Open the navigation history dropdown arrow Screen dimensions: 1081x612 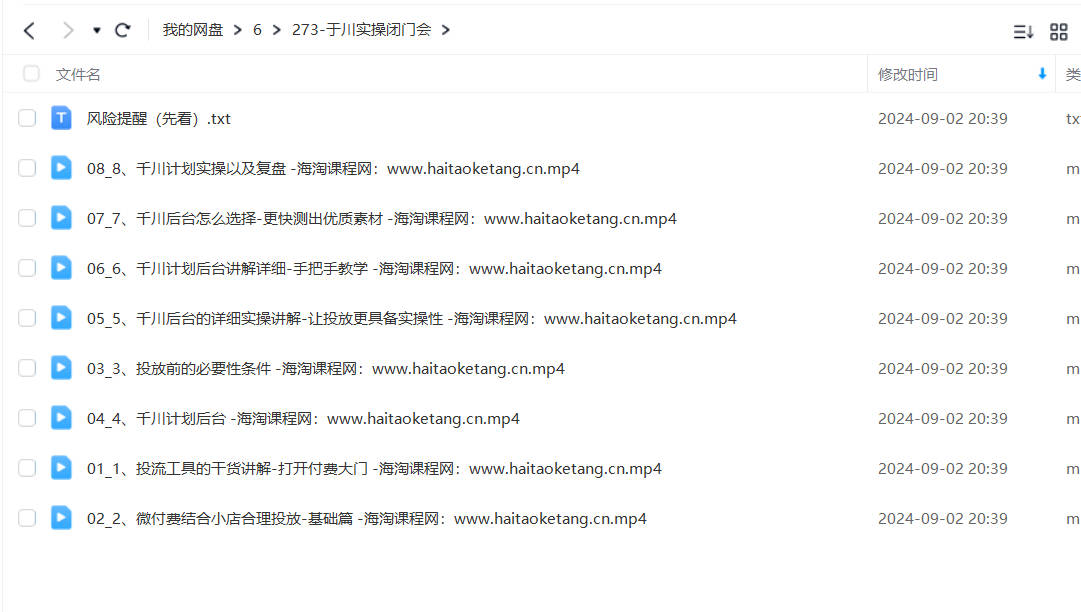click(97, 30)
